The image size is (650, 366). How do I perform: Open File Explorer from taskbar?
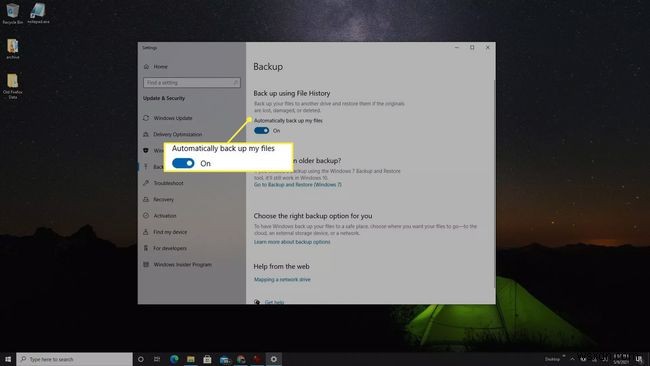pyautogui.click(x=191, y=359)
